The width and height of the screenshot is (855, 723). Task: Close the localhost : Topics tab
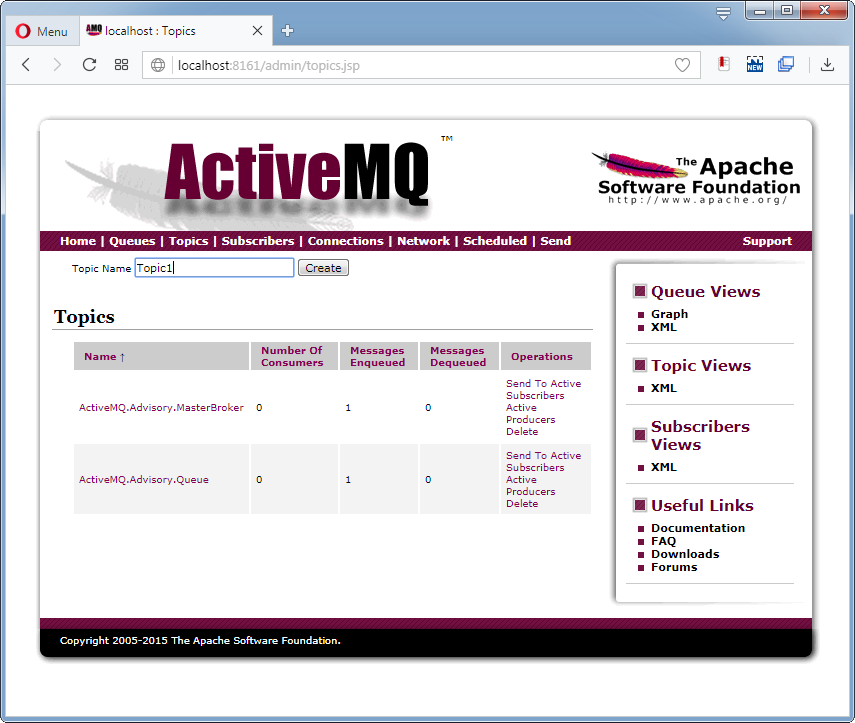(257, 31)
